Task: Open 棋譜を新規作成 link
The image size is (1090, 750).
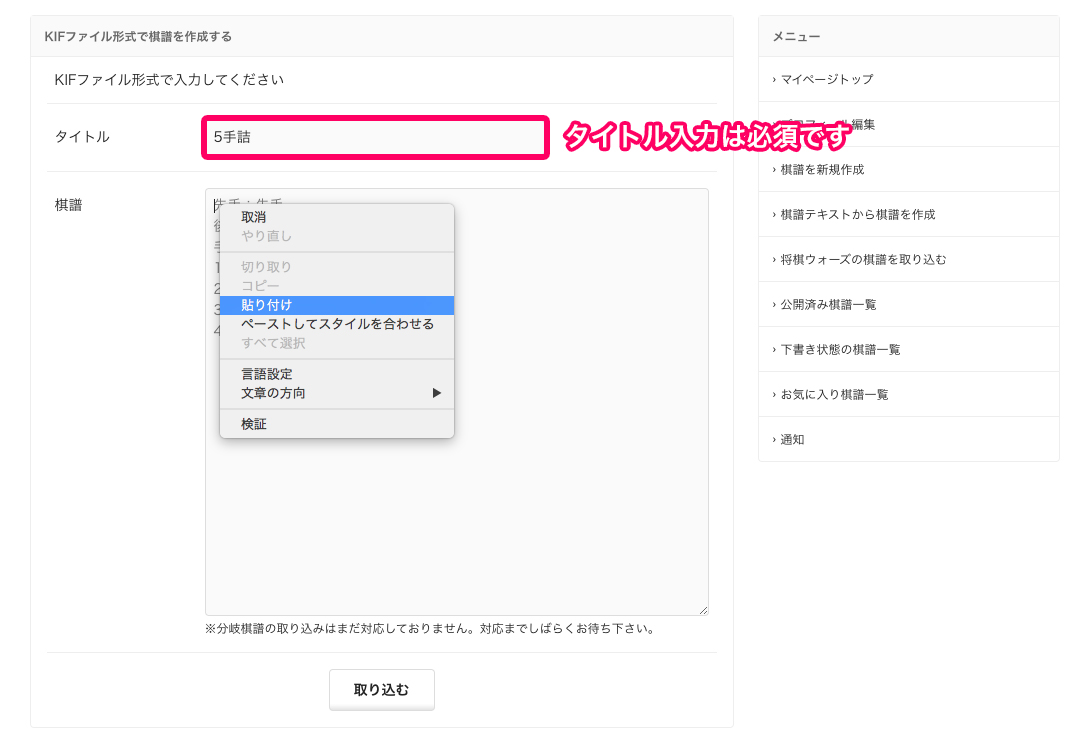Action: (821, 170)
